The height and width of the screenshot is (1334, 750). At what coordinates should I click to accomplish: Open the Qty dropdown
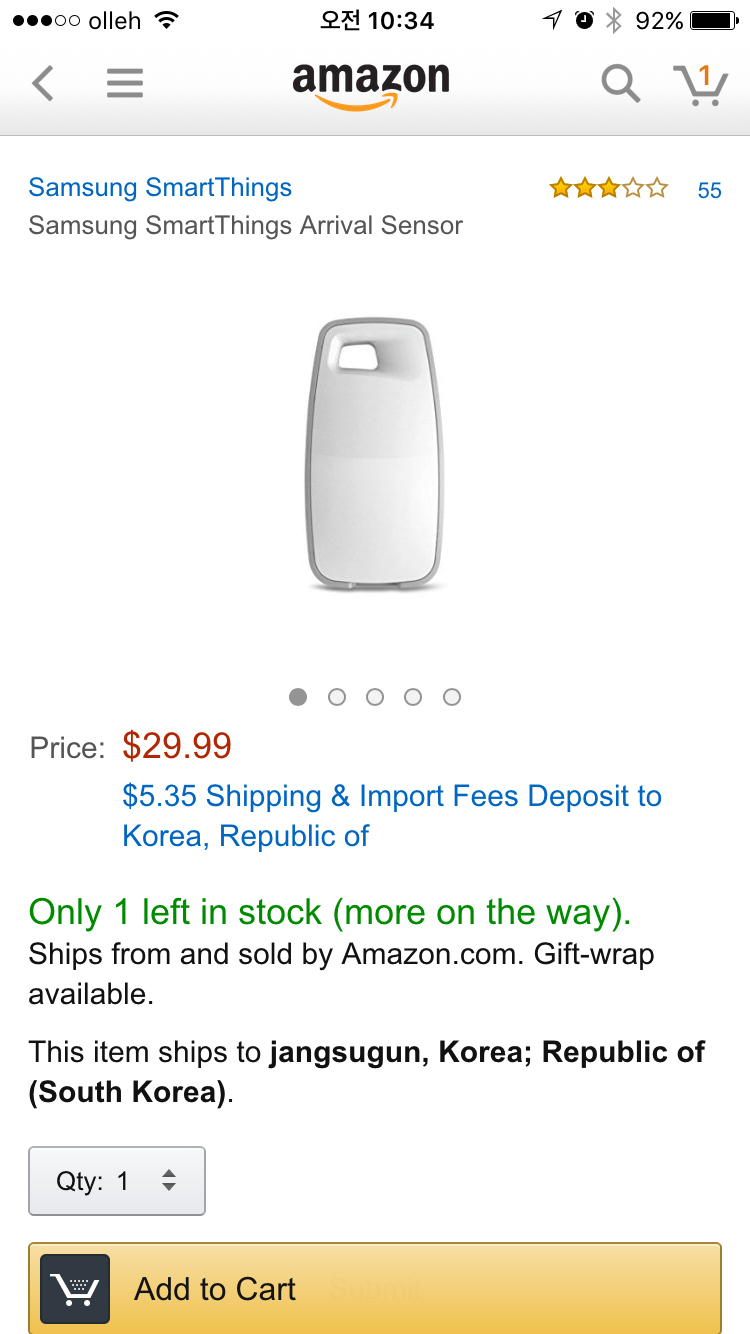[117, 1181]
